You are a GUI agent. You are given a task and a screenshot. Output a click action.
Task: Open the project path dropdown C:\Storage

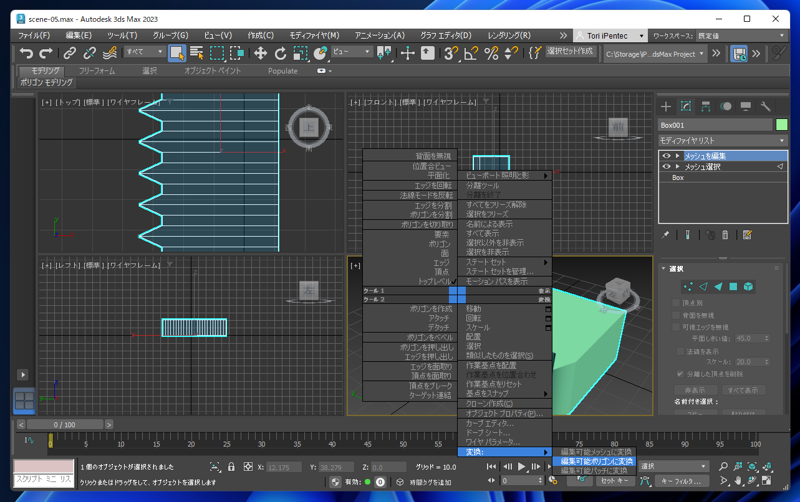pos(655,54)
